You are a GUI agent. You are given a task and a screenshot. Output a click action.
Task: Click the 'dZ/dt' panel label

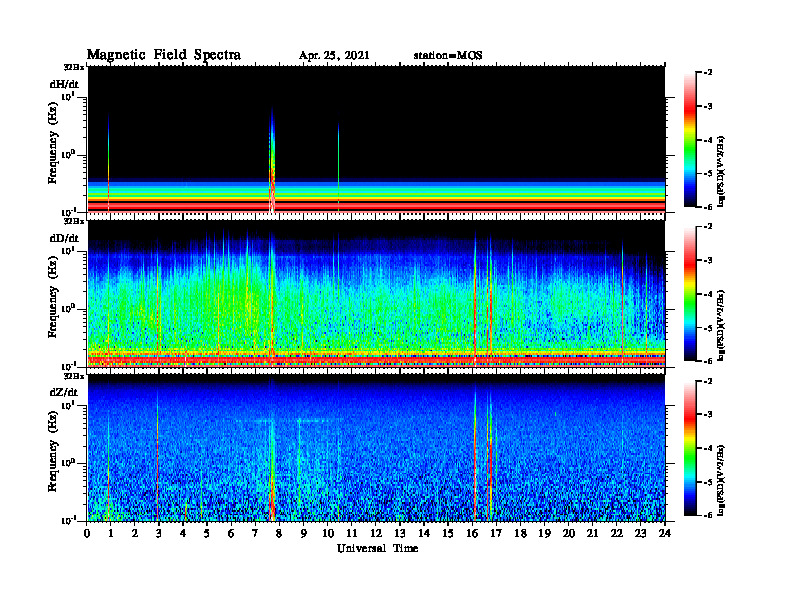tap(64, 392)
